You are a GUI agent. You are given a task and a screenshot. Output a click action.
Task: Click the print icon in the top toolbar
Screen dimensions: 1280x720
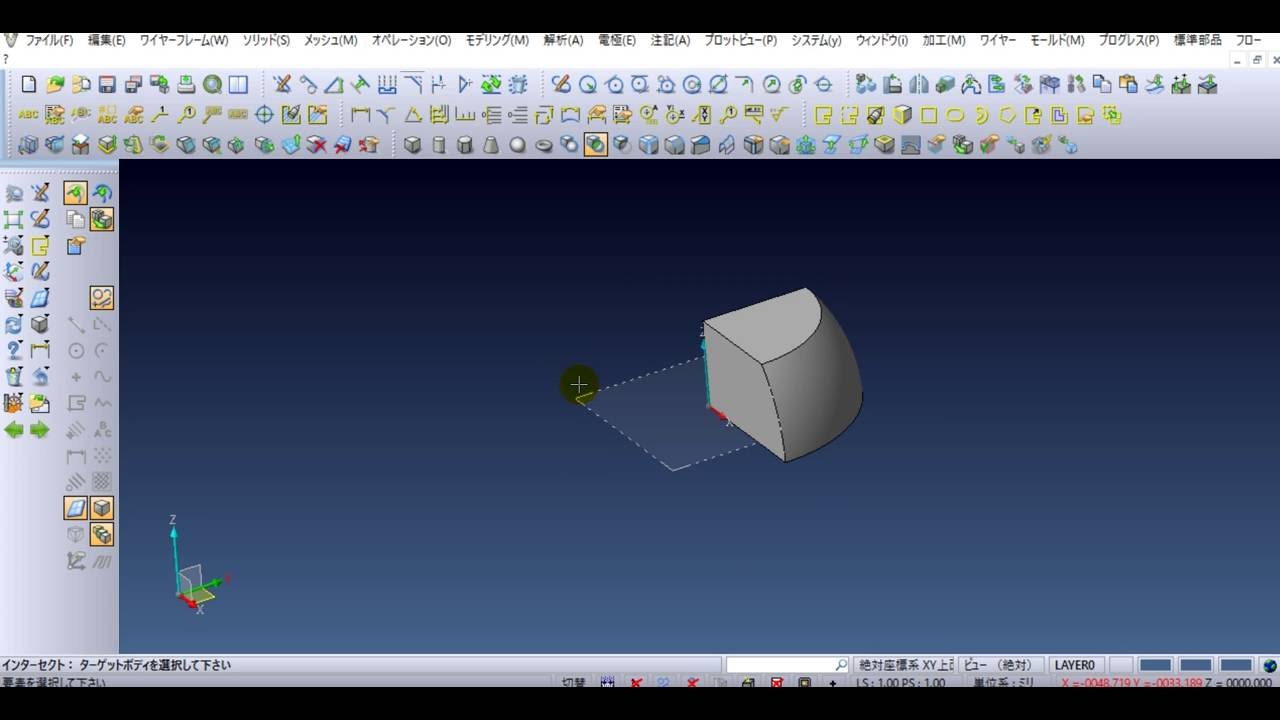point(186,85)
